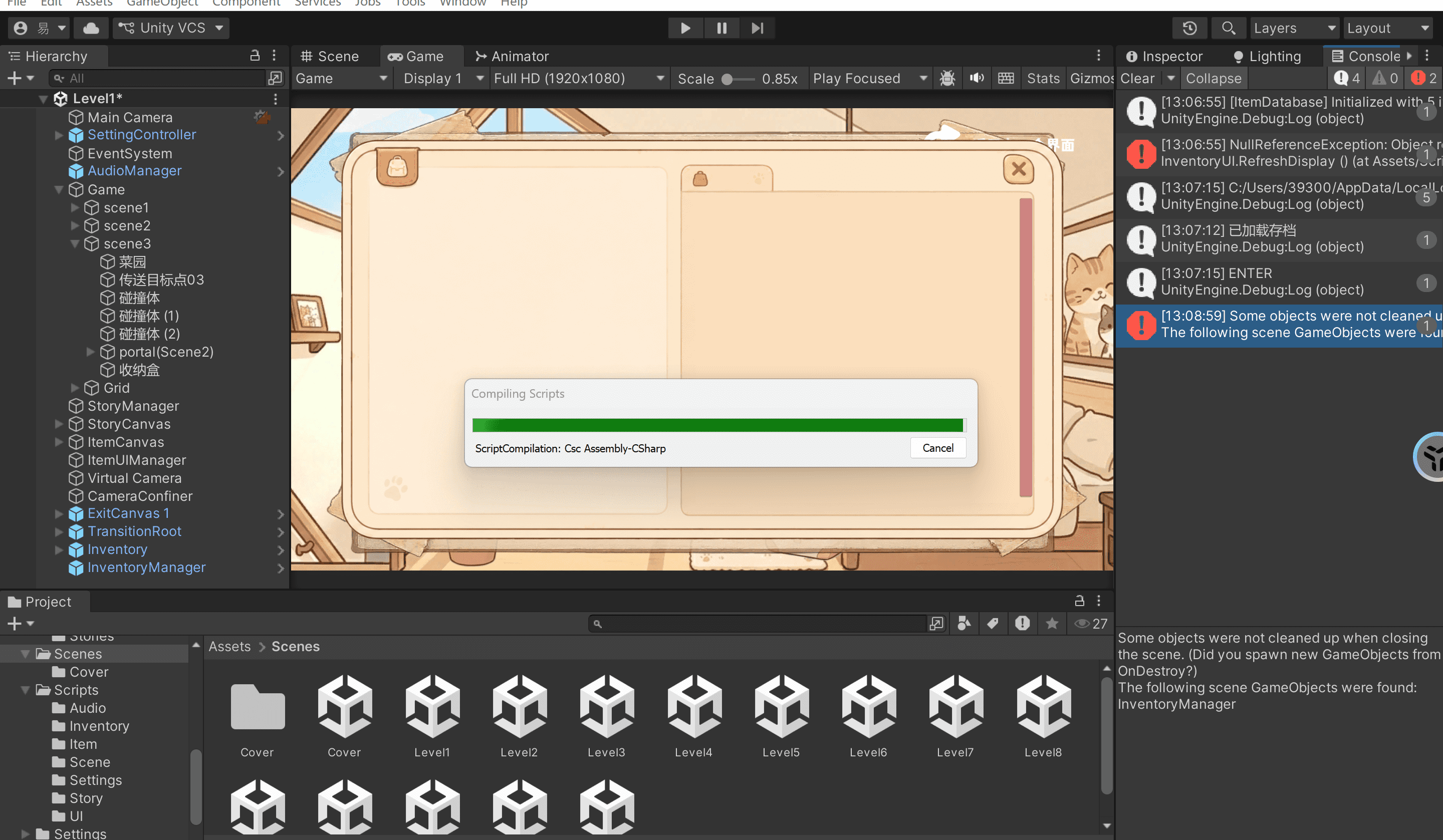
Task: Toggle error message filter in Console
Action: (x=1423, y=78)
